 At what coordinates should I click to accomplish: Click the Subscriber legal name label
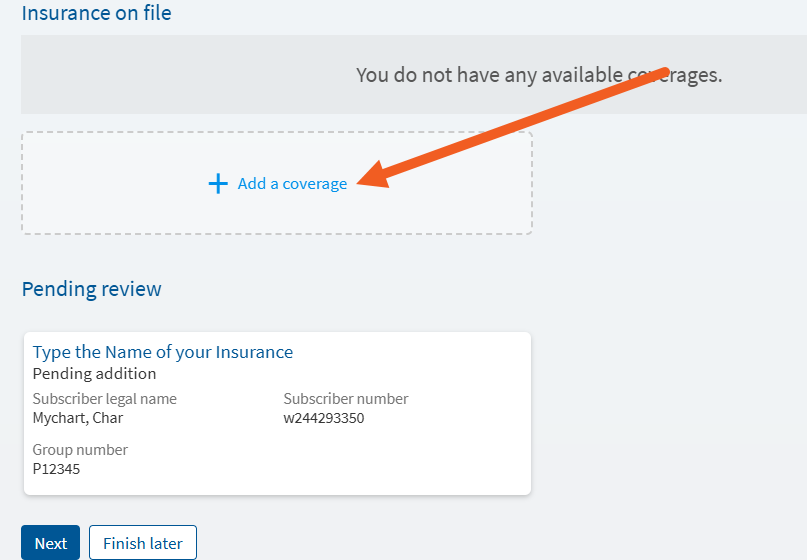104,399
